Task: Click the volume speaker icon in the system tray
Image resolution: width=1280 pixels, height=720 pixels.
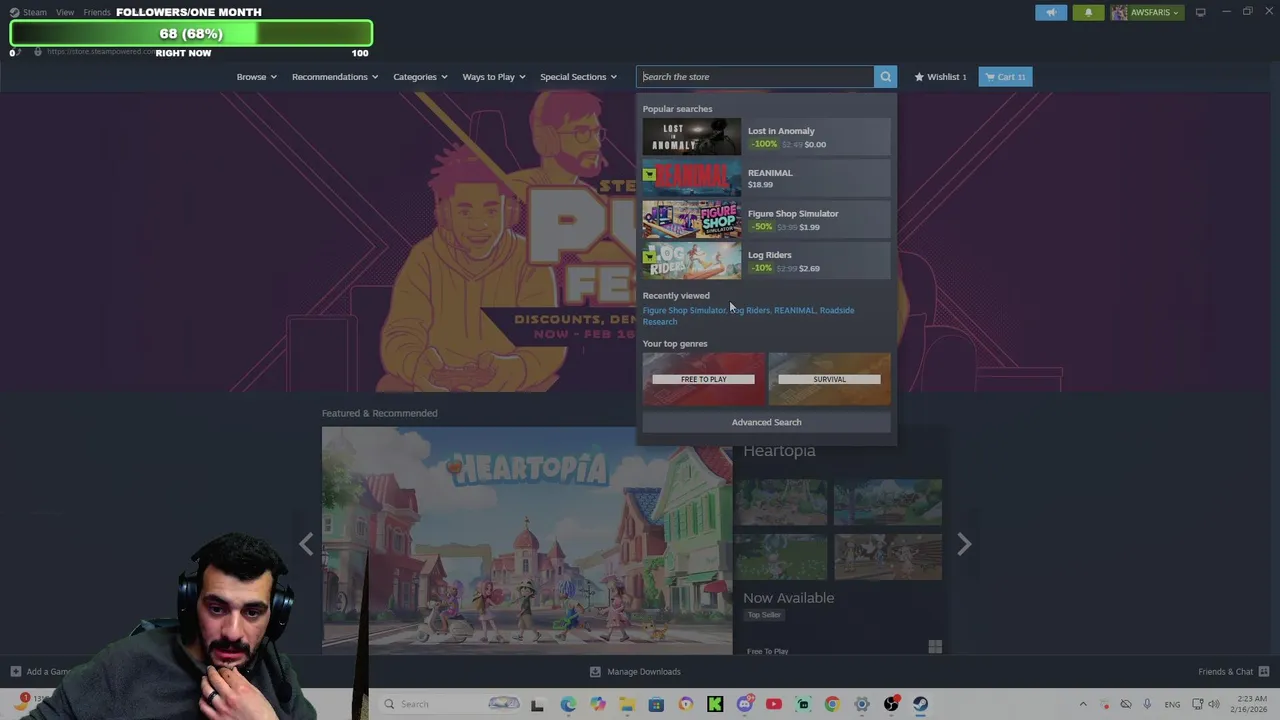Action: pyautogui.click(x=1213, y=704)
